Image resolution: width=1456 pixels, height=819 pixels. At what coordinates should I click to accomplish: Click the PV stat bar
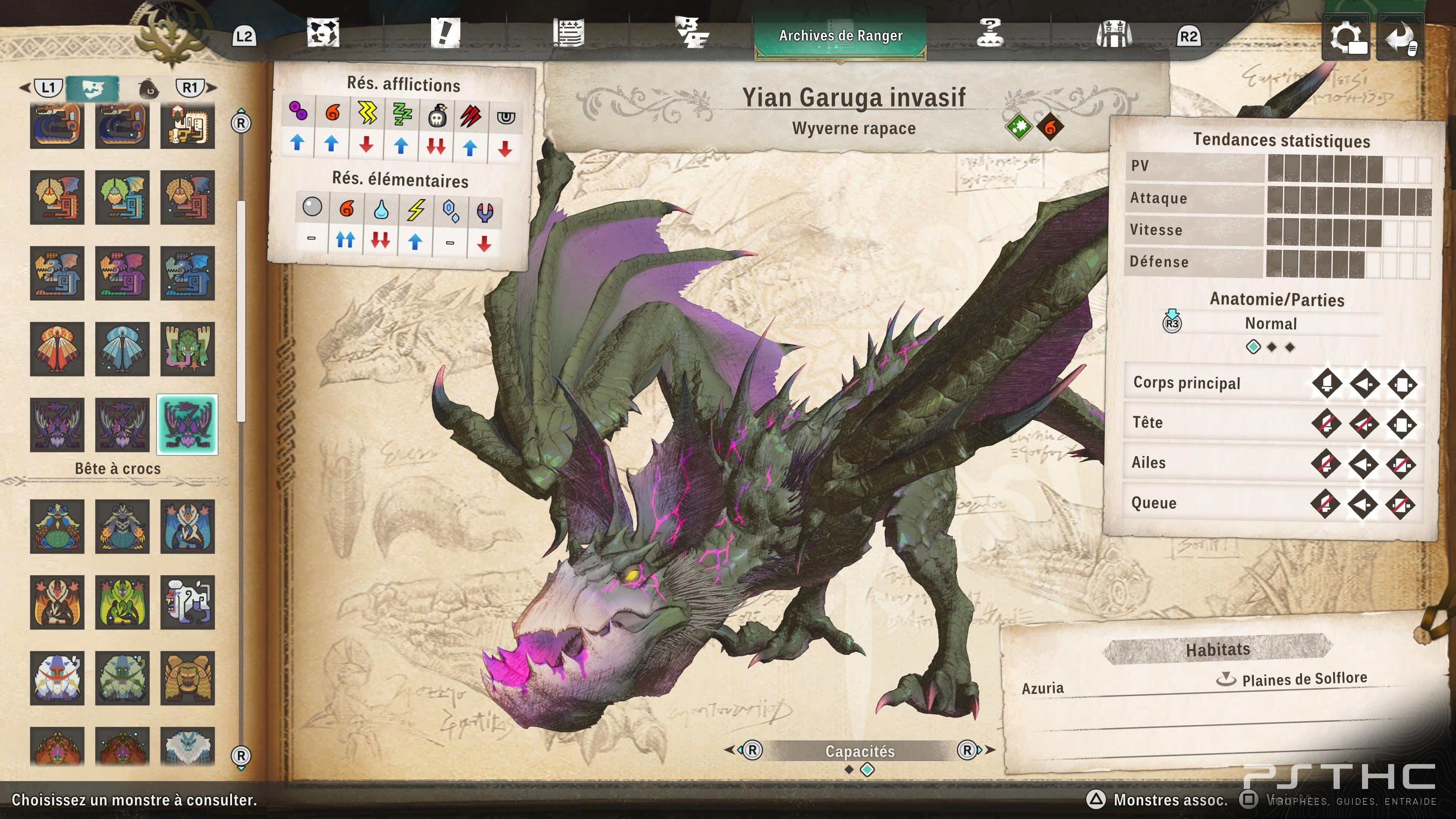coord(1349,168)
